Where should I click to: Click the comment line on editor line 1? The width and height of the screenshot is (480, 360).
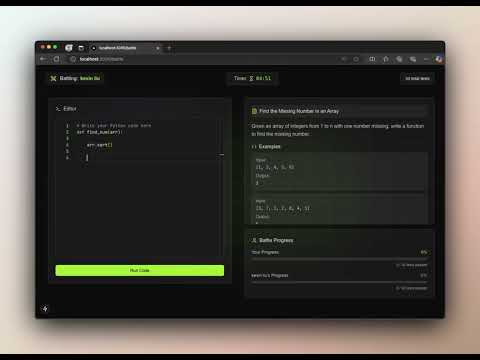click(114, 126)
